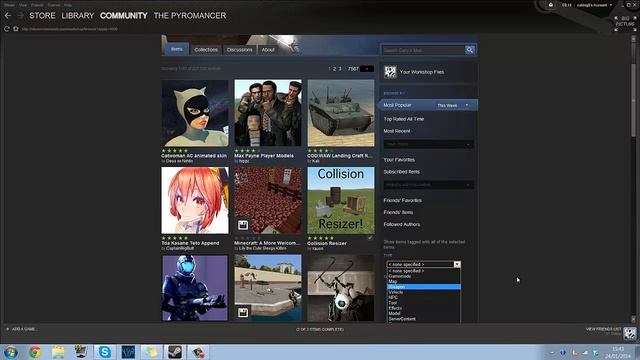Open Friends' Items

[x=398, y=212]
